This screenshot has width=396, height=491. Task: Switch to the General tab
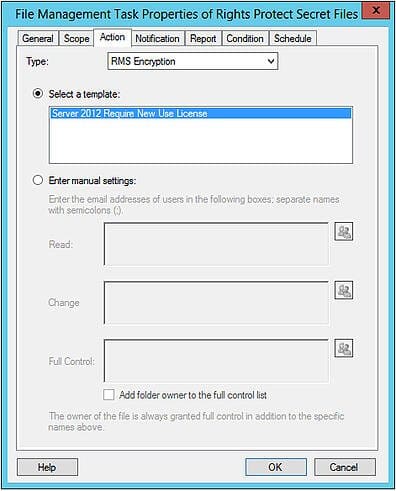click(x=38, y=38)
